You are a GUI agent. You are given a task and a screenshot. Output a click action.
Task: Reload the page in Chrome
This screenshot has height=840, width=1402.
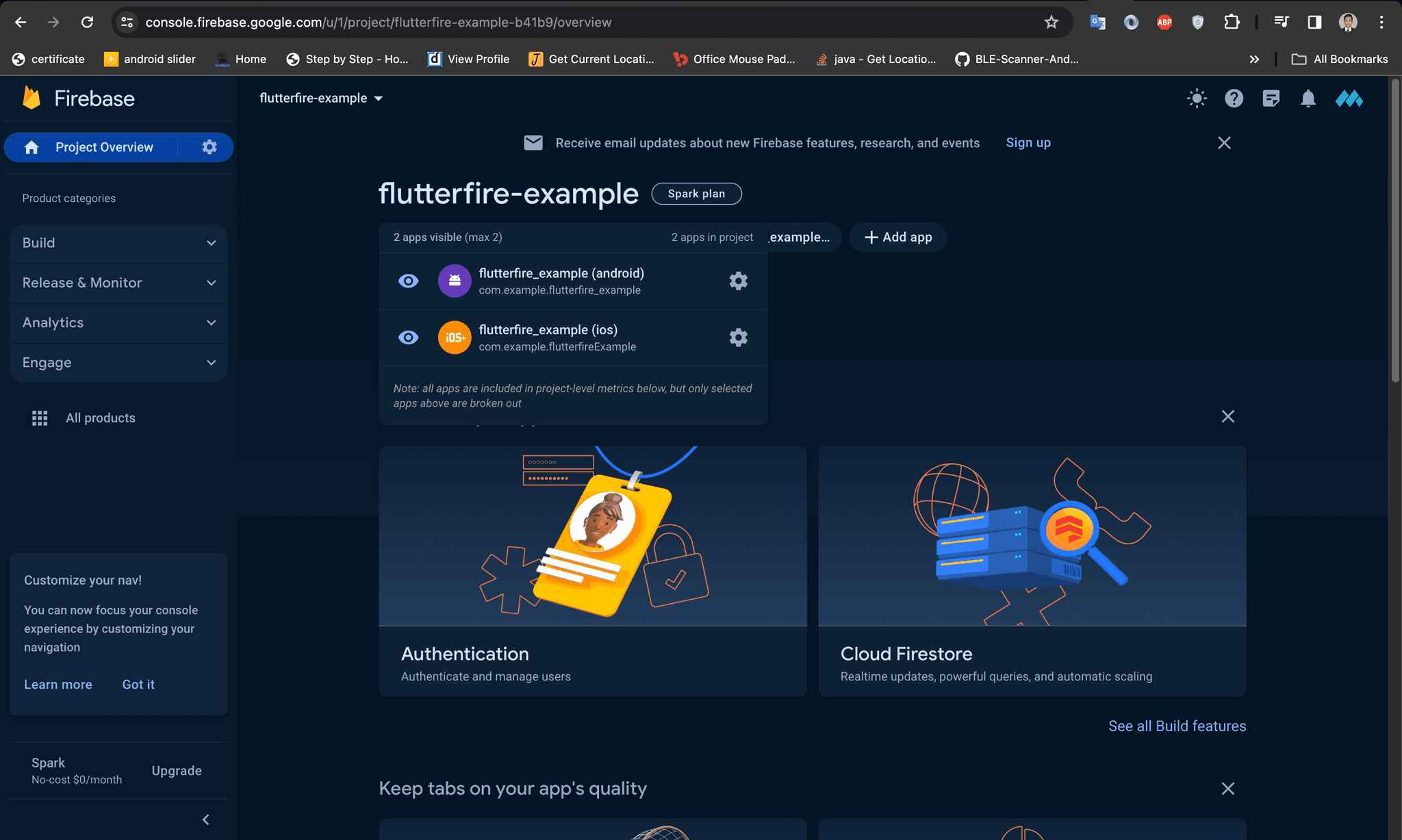click(x=87, y=22)
